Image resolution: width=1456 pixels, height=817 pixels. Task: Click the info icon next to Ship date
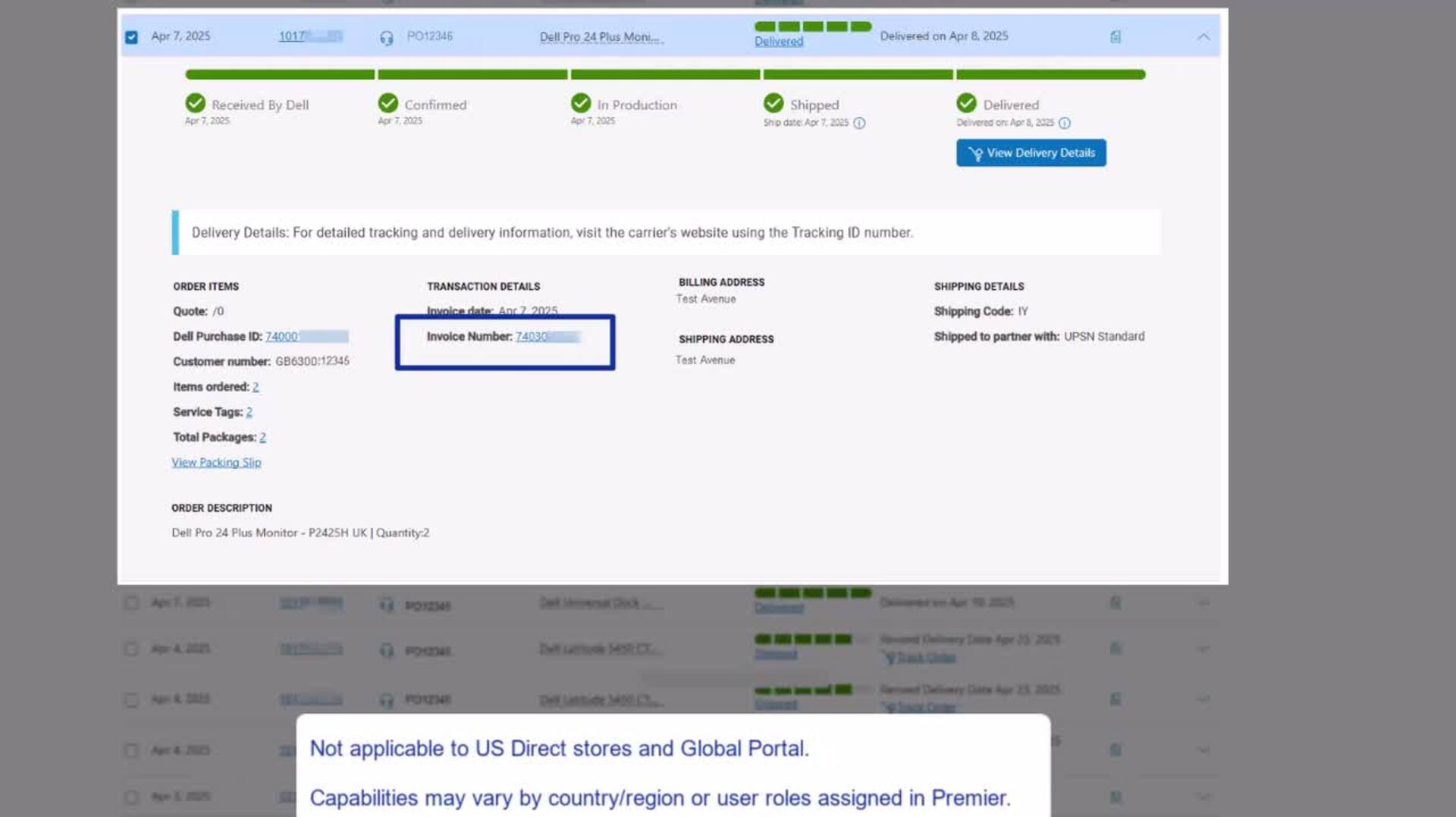(859, 123)
